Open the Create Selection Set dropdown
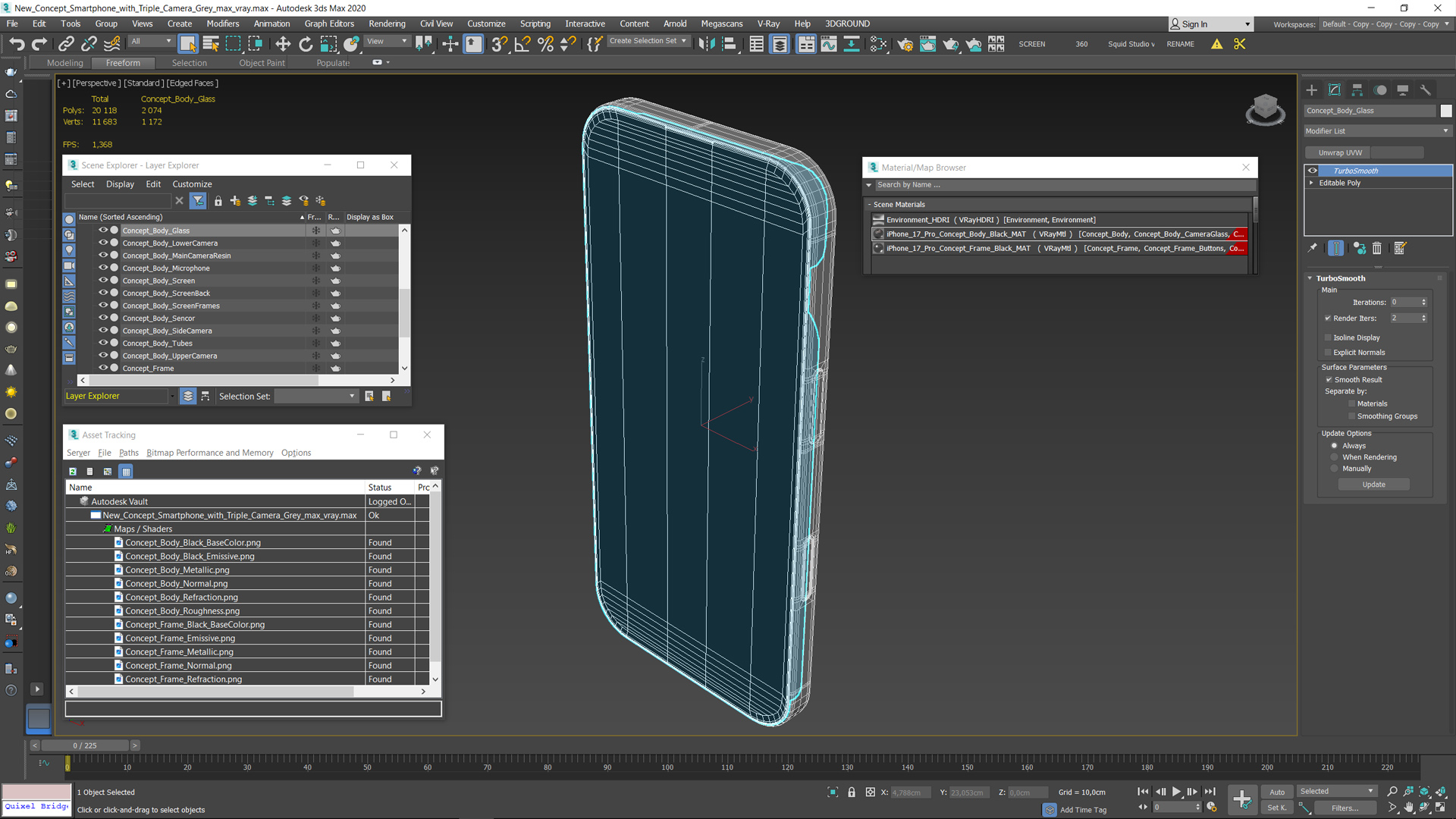The width and height of the screenshot is (1456, 819). click(648, 42)
